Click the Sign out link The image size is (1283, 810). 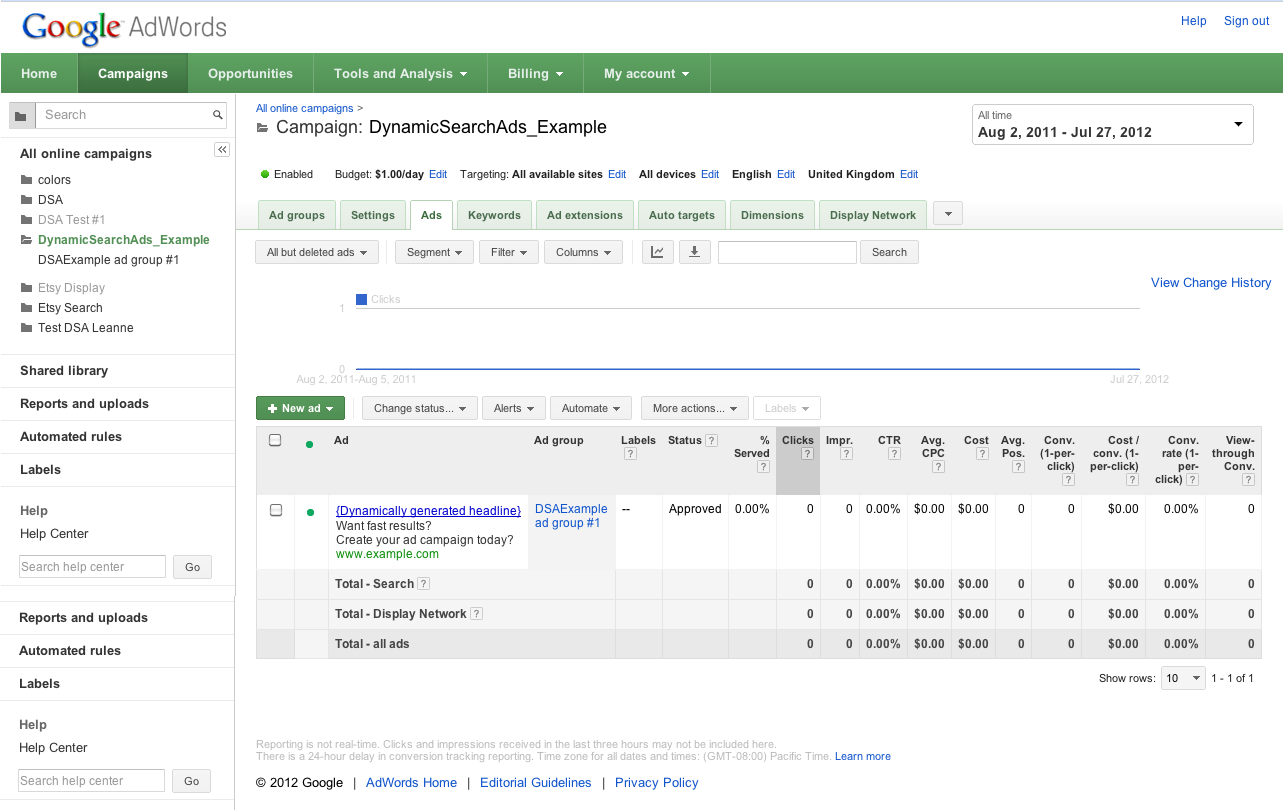point(1246,21)
